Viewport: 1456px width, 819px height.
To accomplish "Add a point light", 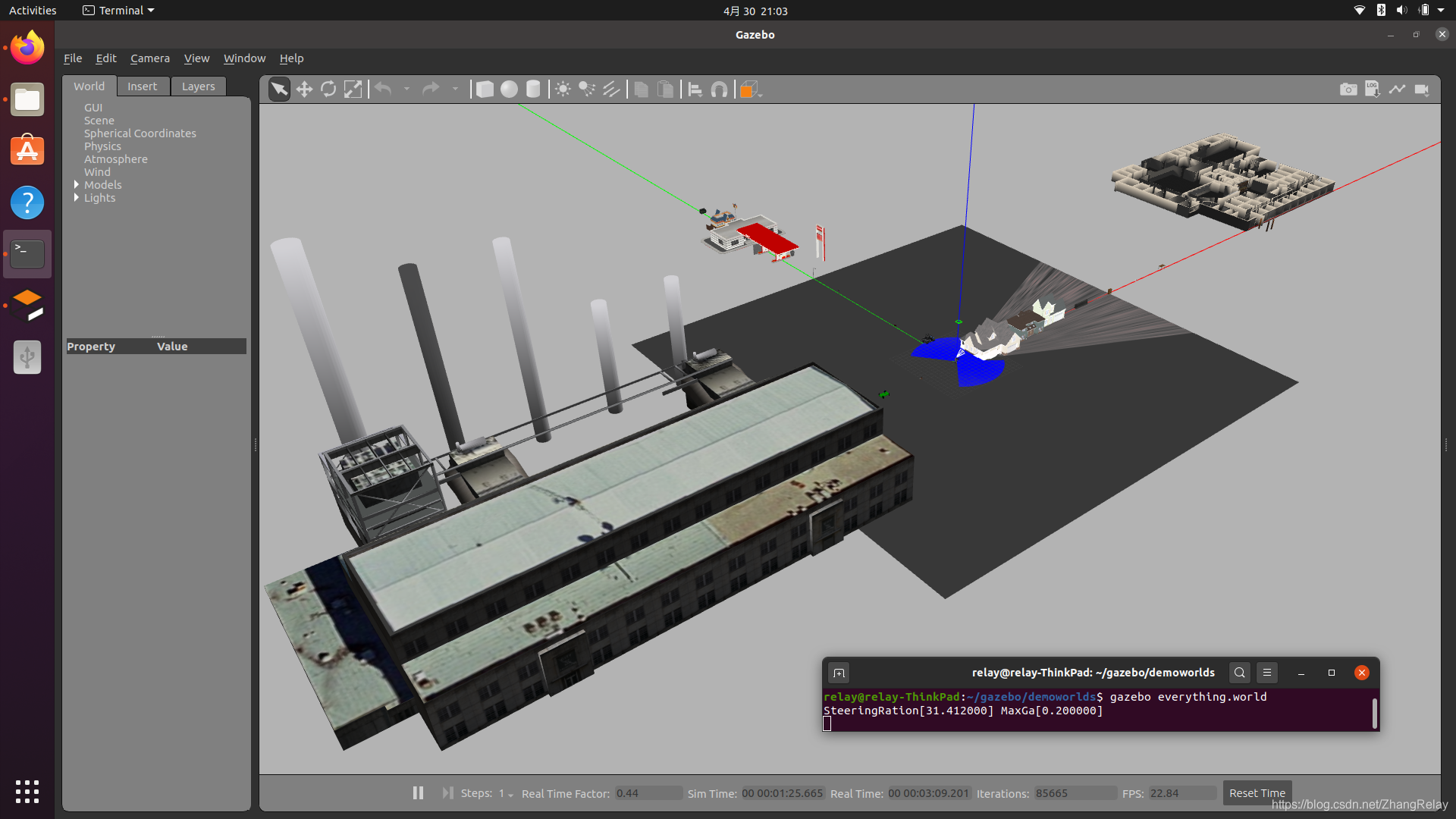I will [563, 89].
